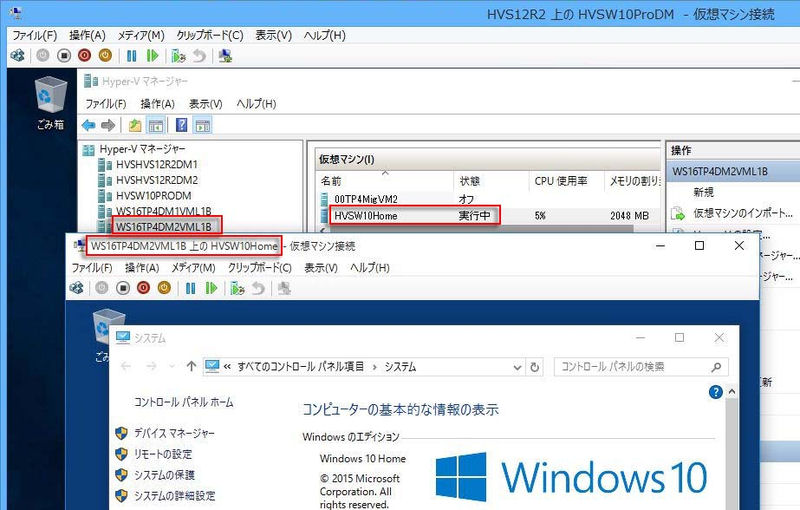Click Forward arrow in Hyper-V Manager toolbar
Viewport: 800px width, 510px height.
pos(108,125)
